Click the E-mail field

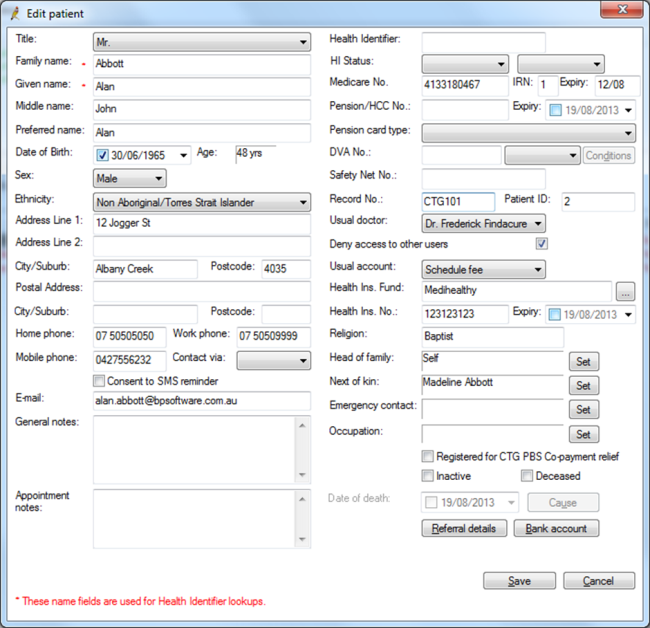(x=202, y=401)
